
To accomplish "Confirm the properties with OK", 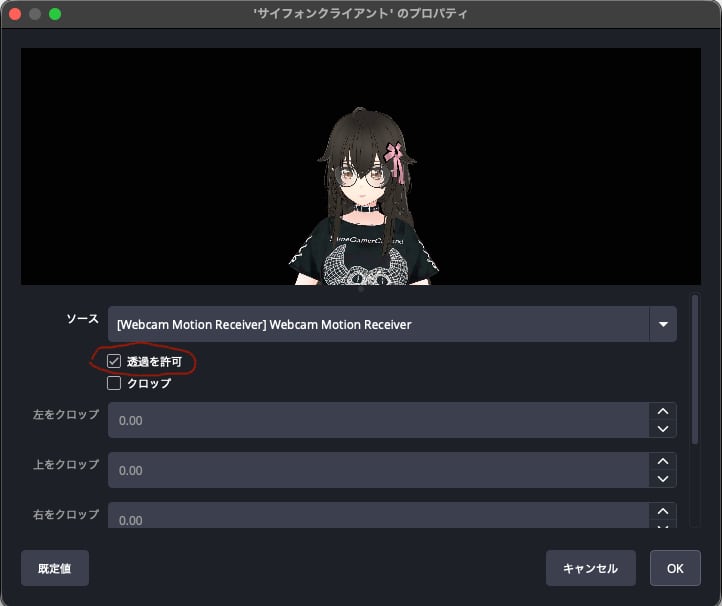I will (675, 568).
